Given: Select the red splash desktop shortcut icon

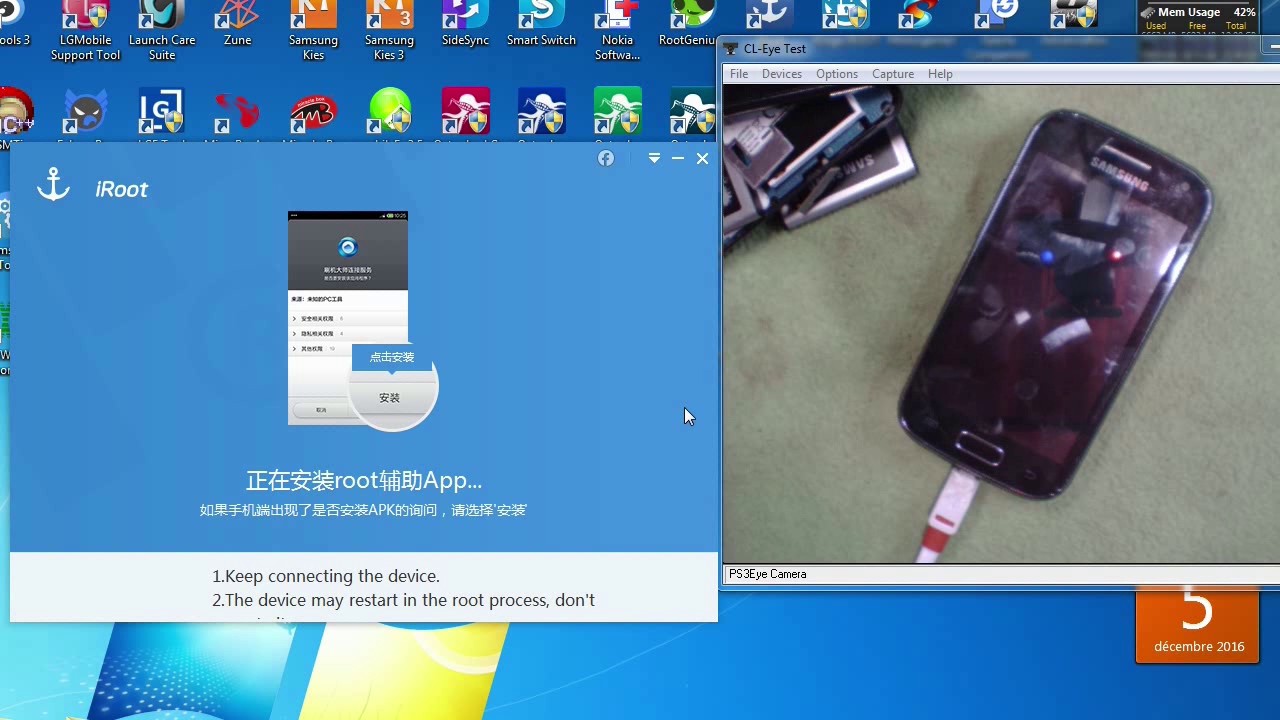Looking at the screenshot, I should (237, 112).
